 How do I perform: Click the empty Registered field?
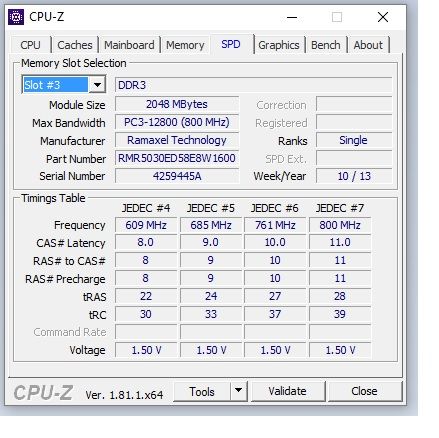pyautogui.click(x=354, y=122)
